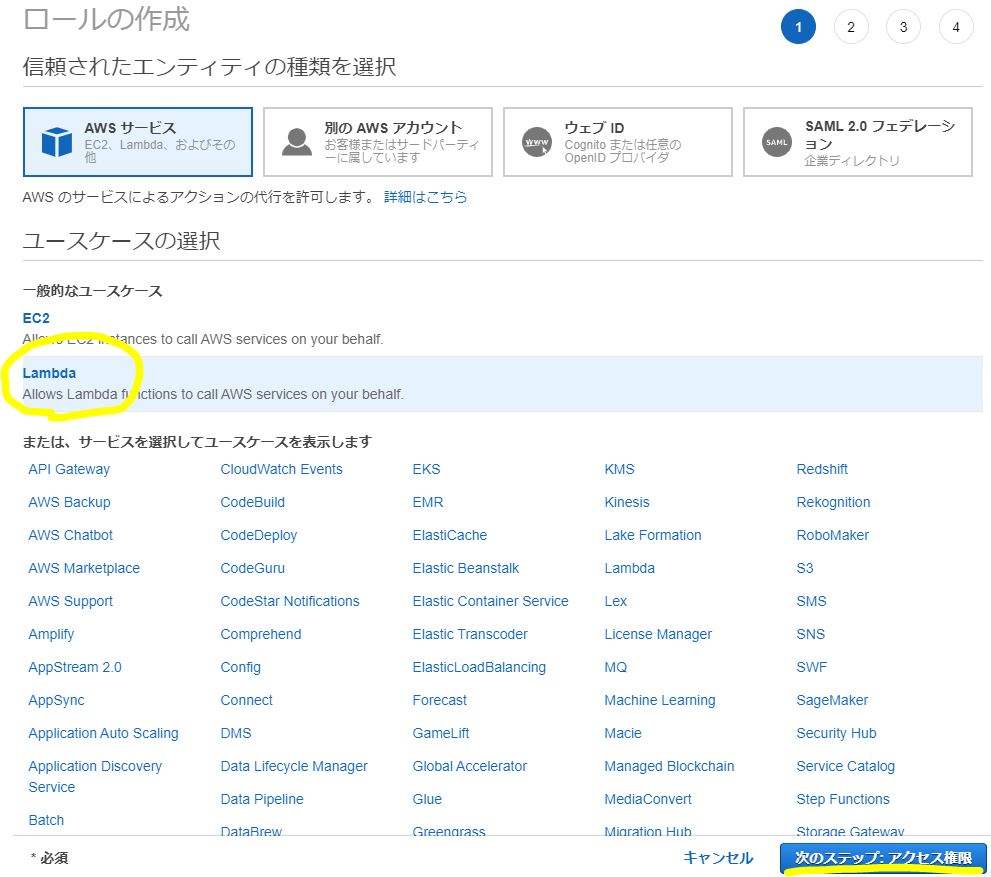Image resolution: width=991 pixels, height=877 pixels.
Task: Pick the AppSync service link
Action: coord(56,700)
